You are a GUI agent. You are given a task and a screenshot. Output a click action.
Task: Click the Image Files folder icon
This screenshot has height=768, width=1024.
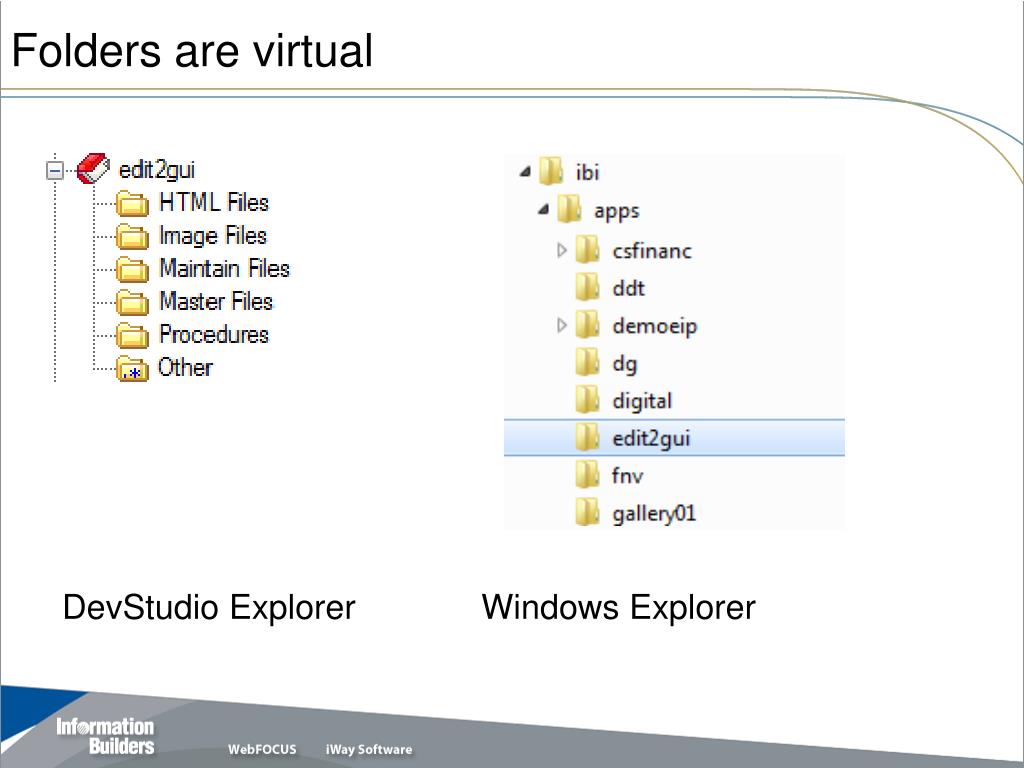(x=133, y=236)
